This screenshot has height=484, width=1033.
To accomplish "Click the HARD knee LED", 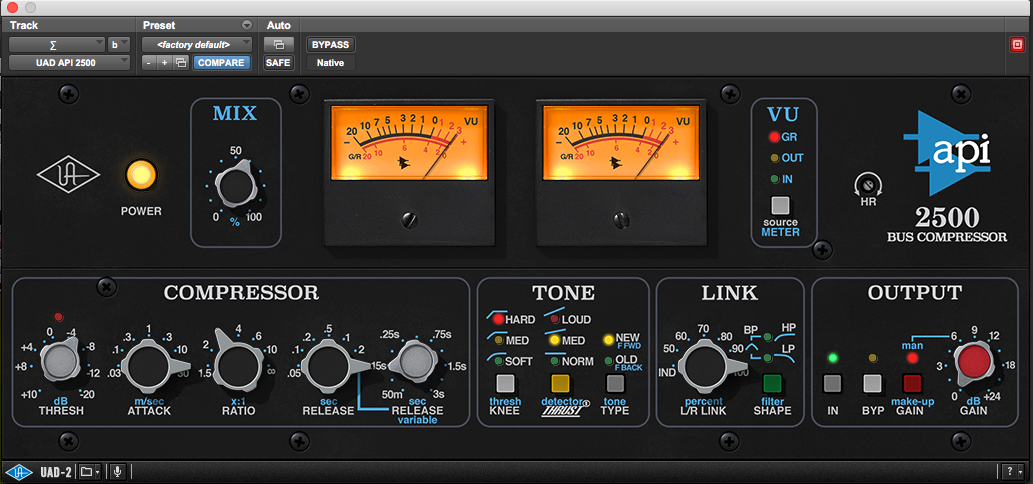I will 499,319.
